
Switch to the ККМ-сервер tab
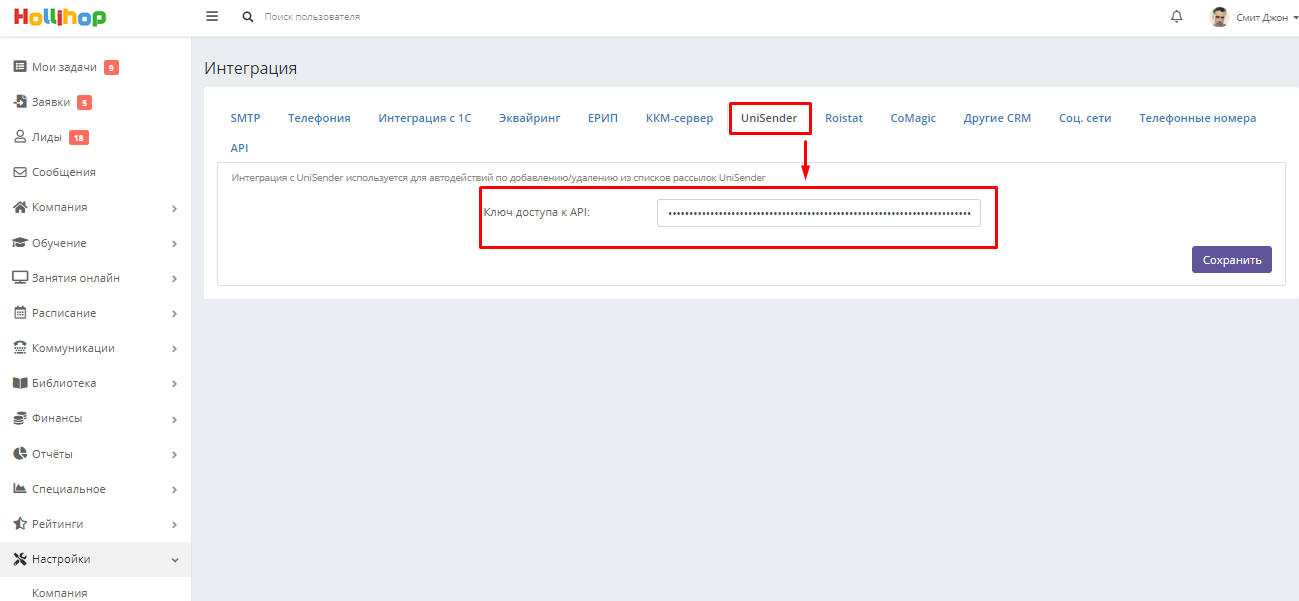(680, 118)
